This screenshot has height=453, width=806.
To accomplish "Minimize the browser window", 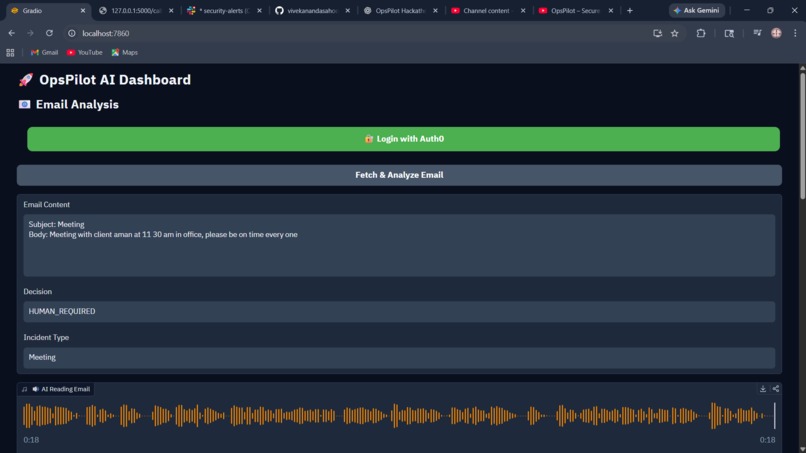I will 746,10.
